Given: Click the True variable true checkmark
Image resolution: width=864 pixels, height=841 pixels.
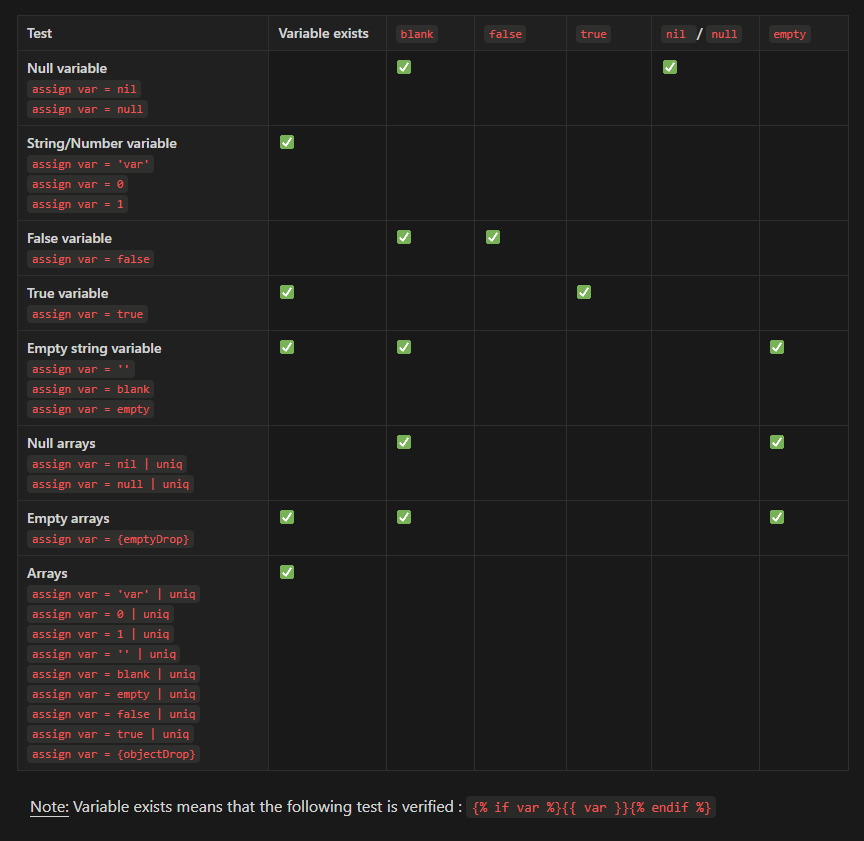Looking at the screenshot, I should [x=584, y=292].
